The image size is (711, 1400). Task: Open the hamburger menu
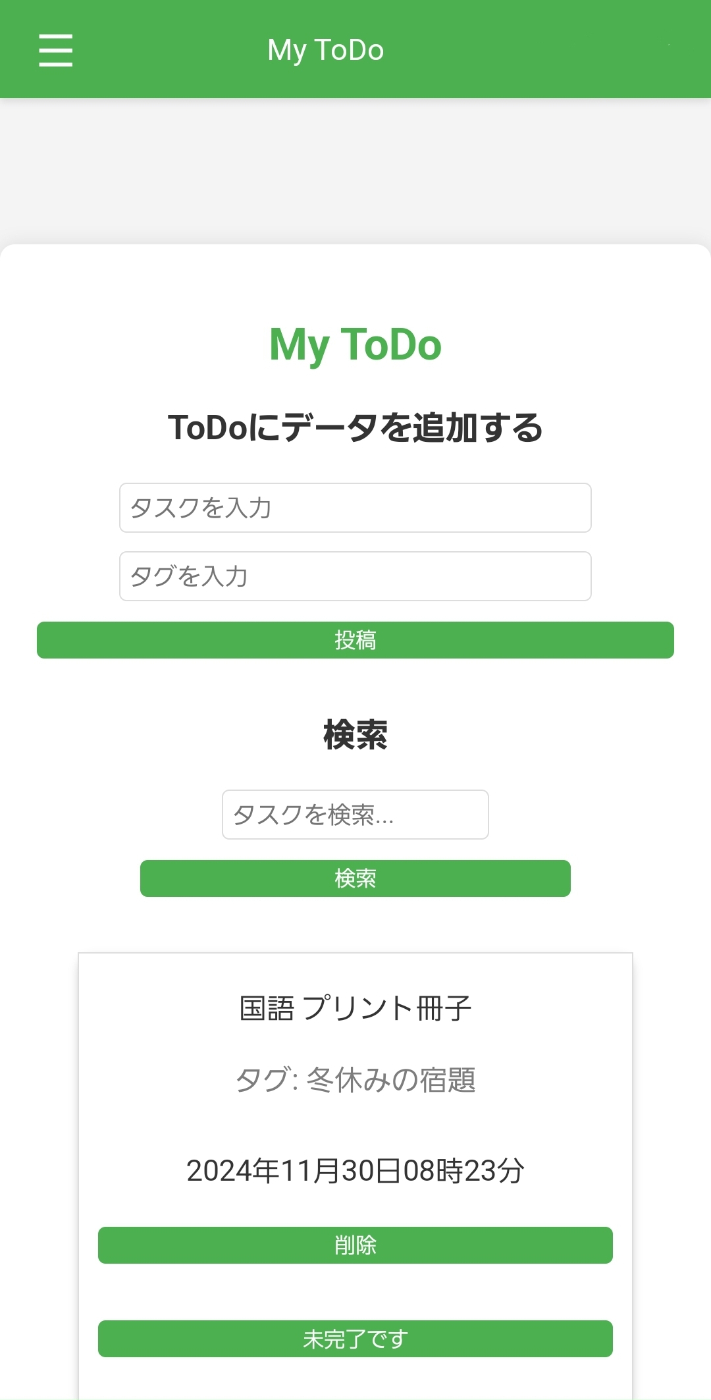pyautogui.click(x=56, y=50)
